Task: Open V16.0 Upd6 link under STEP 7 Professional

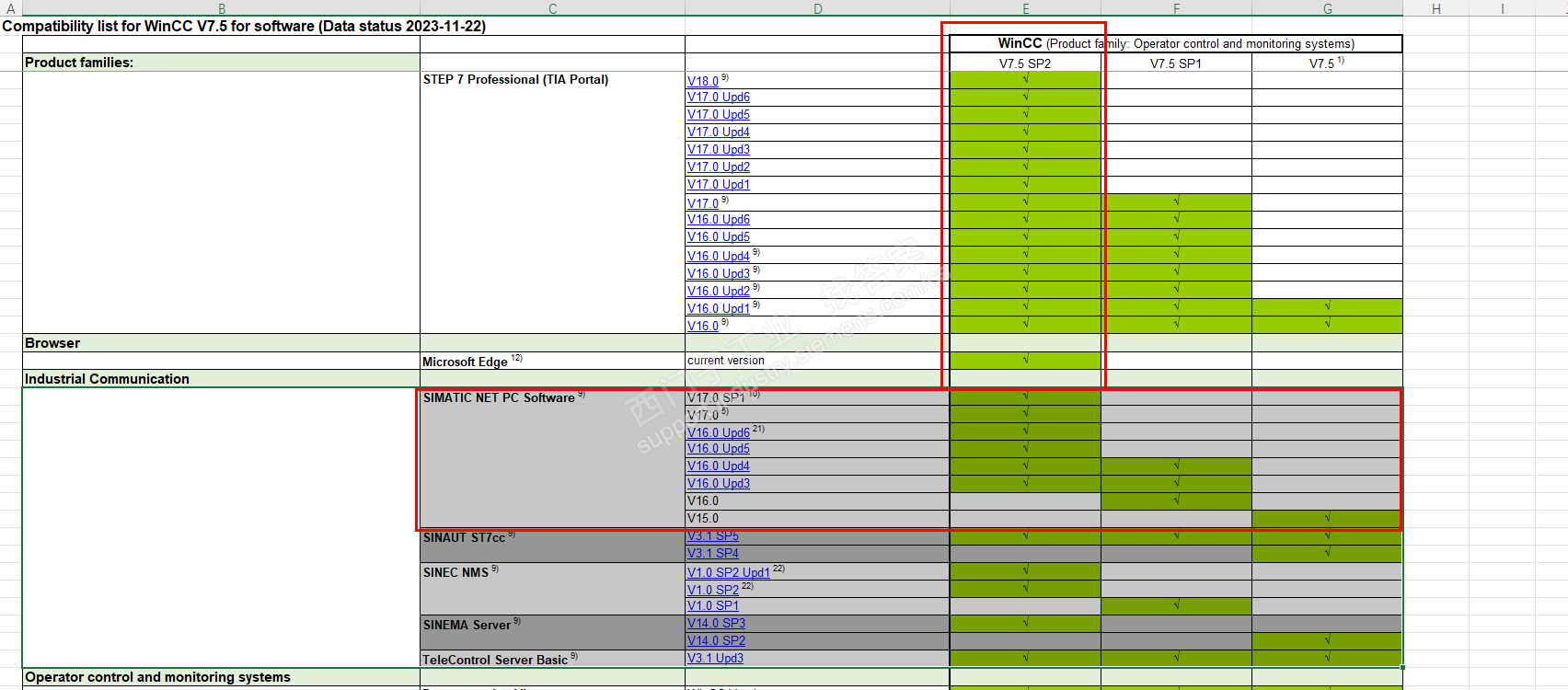Action: (719, 219)
